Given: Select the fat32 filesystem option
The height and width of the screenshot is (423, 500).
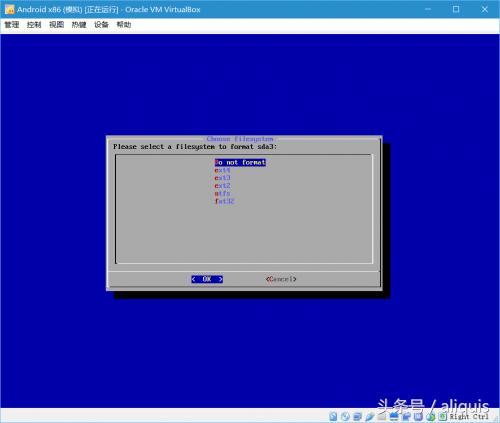Looking at the screenshot, I should point(225,201).
